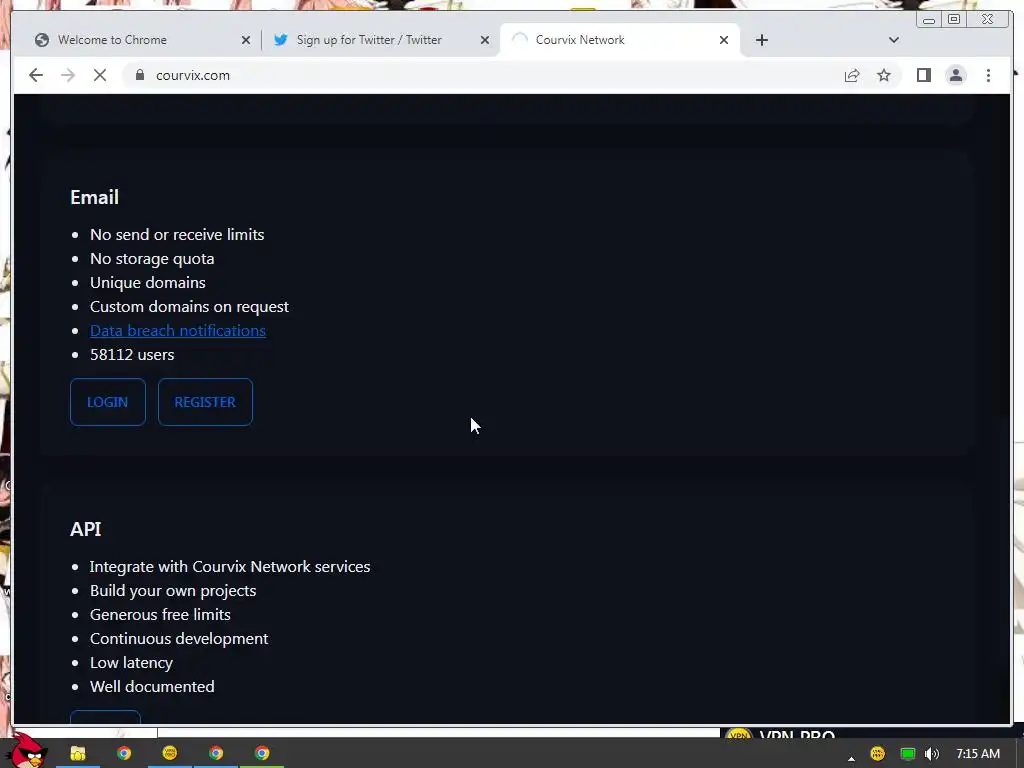Click the "58112 users" text
The image size is (1024, 768).
pos(132,355)
